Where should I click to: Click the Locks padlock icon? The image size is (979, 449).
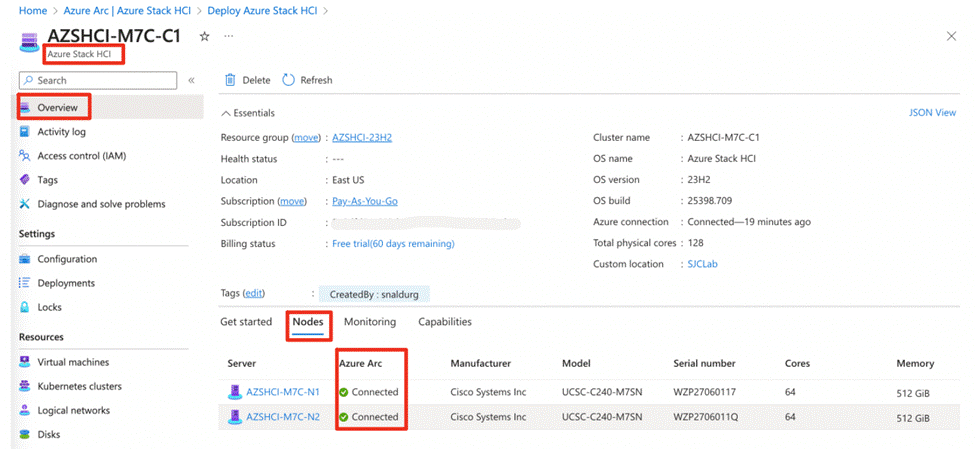(x=25, y=307)
